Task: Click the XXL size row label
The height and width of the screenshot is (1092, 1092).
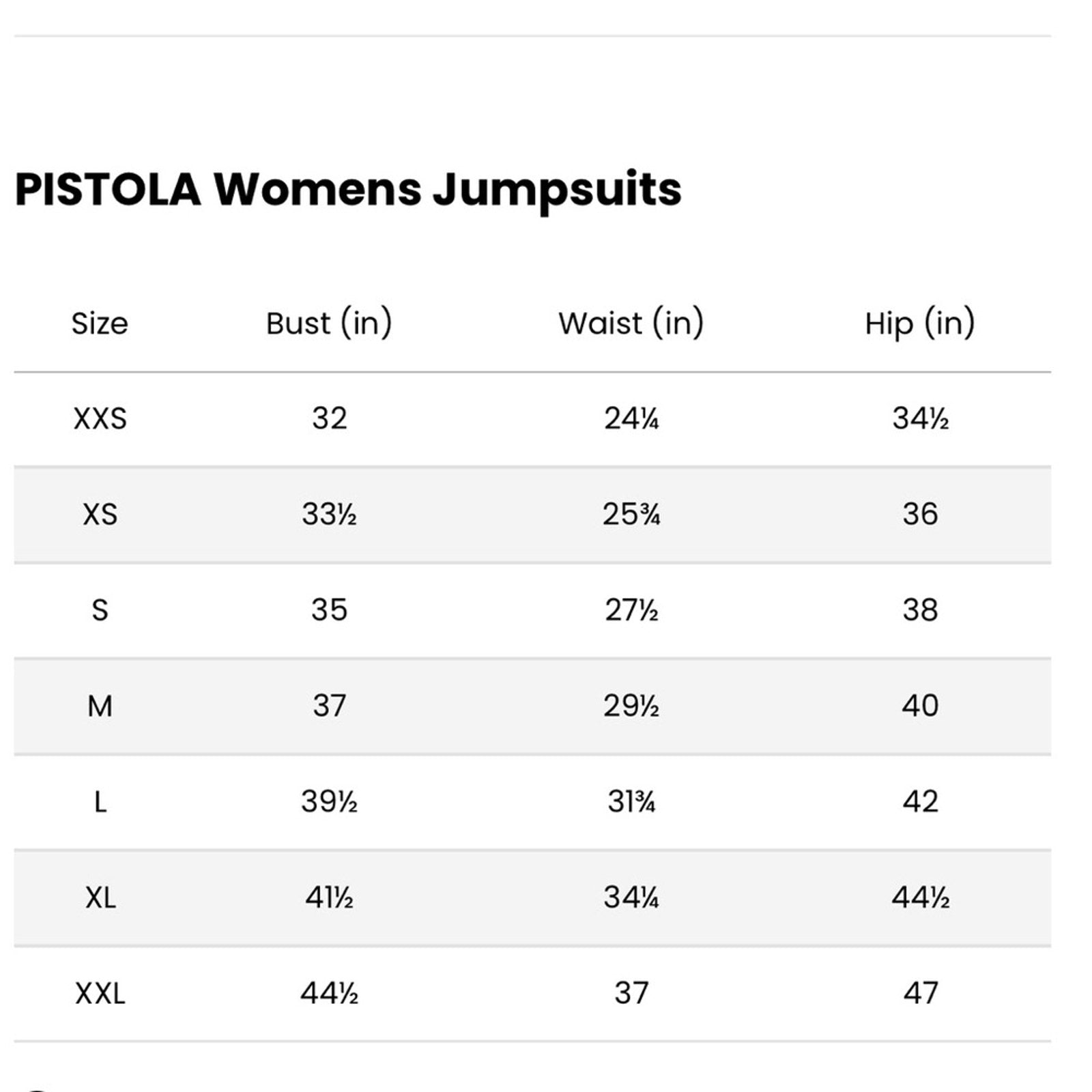Action: tap(100, 993)
